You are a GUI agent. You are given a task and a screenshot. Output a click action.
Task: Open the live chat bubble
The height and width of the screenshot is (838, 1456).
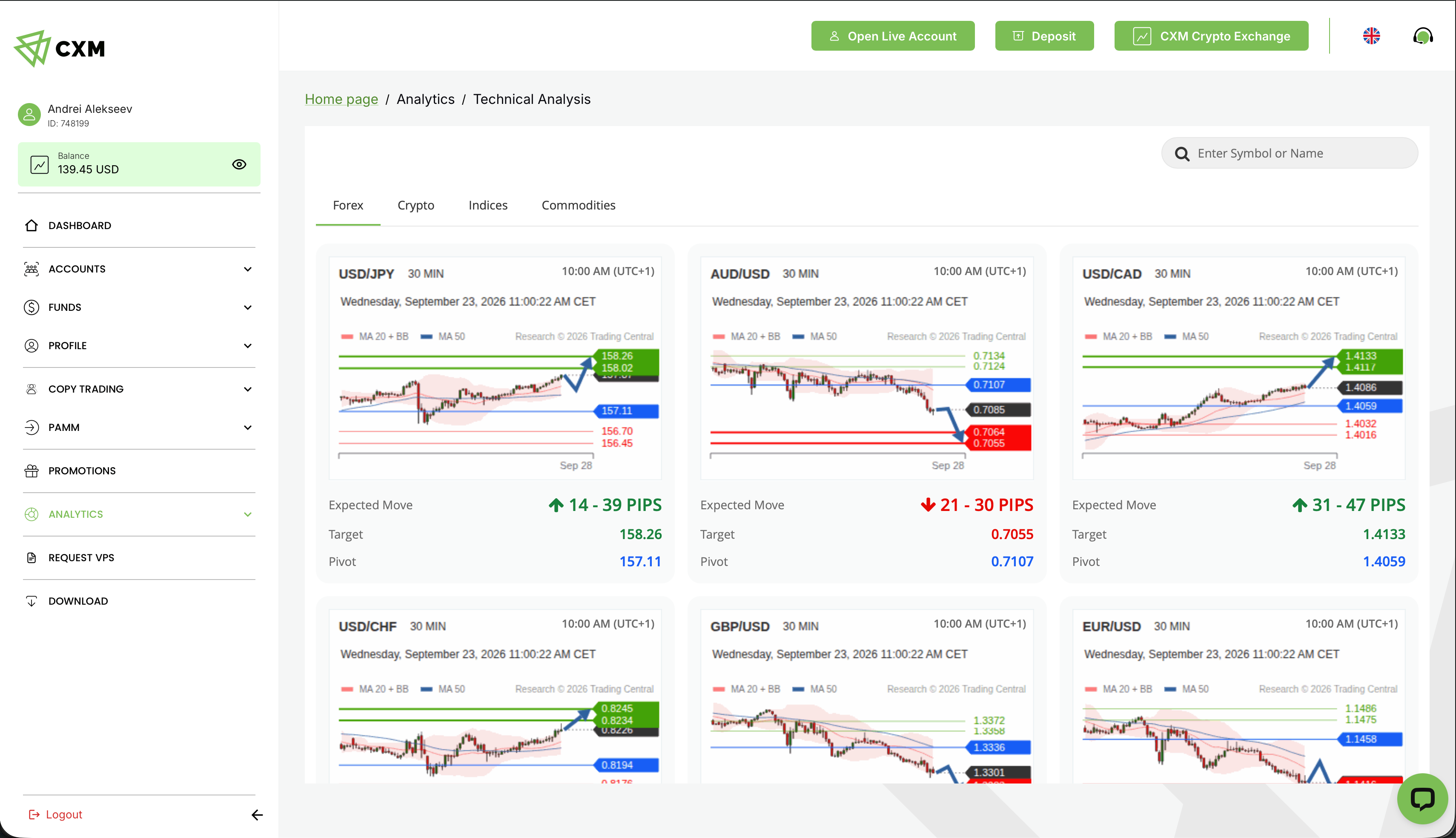[x=1423, y=799]
